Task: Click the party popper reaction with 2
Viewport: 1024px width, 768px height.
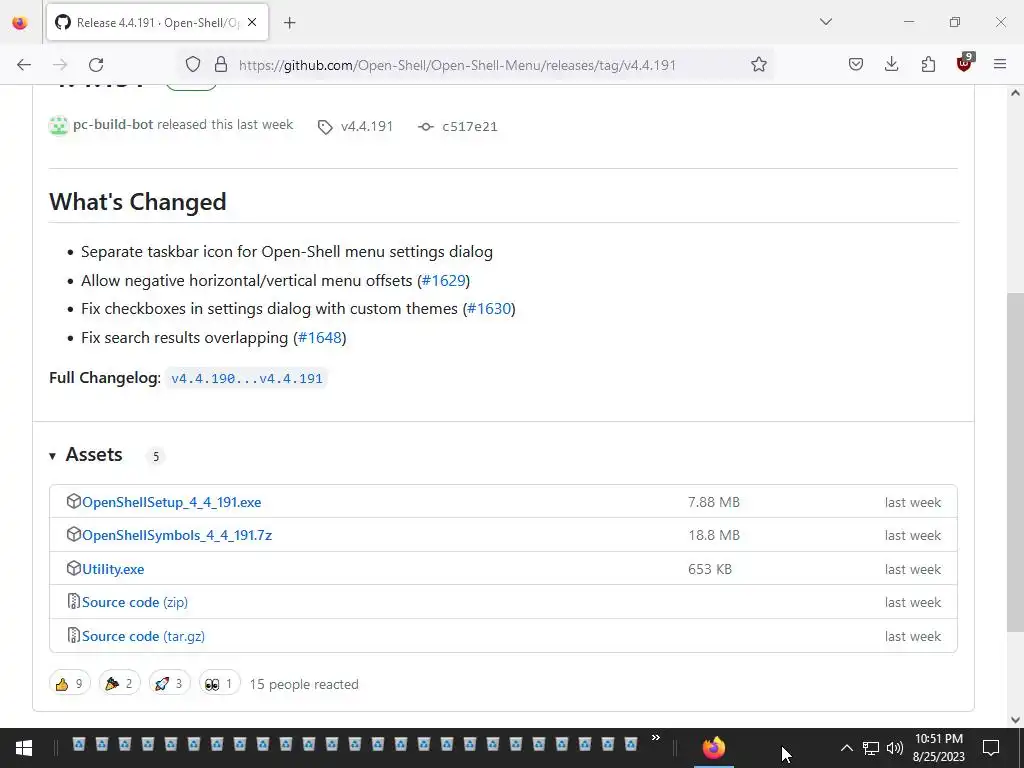Action: click(119, 684)
